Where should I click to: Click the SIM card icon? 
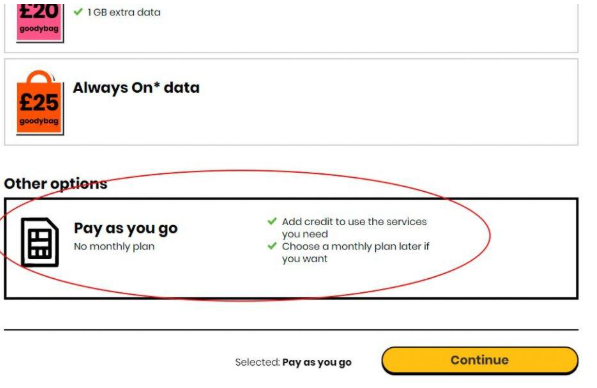point(40,242)
